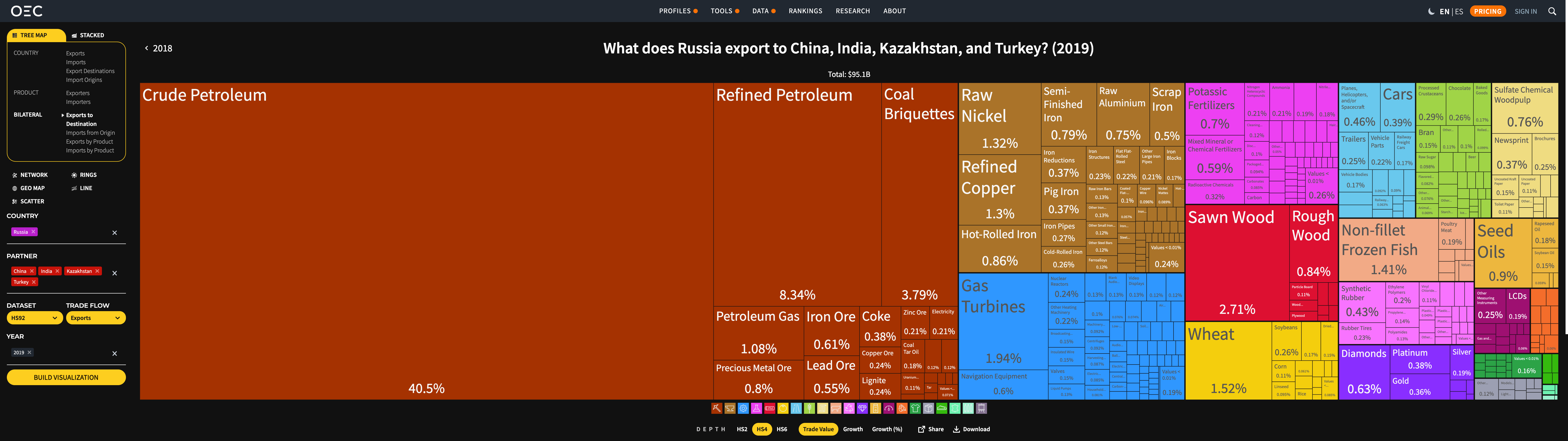The image size is (1568, 441).
Task: Click the Arts and Antiques easel icon
Action: (x=982, y=409)
